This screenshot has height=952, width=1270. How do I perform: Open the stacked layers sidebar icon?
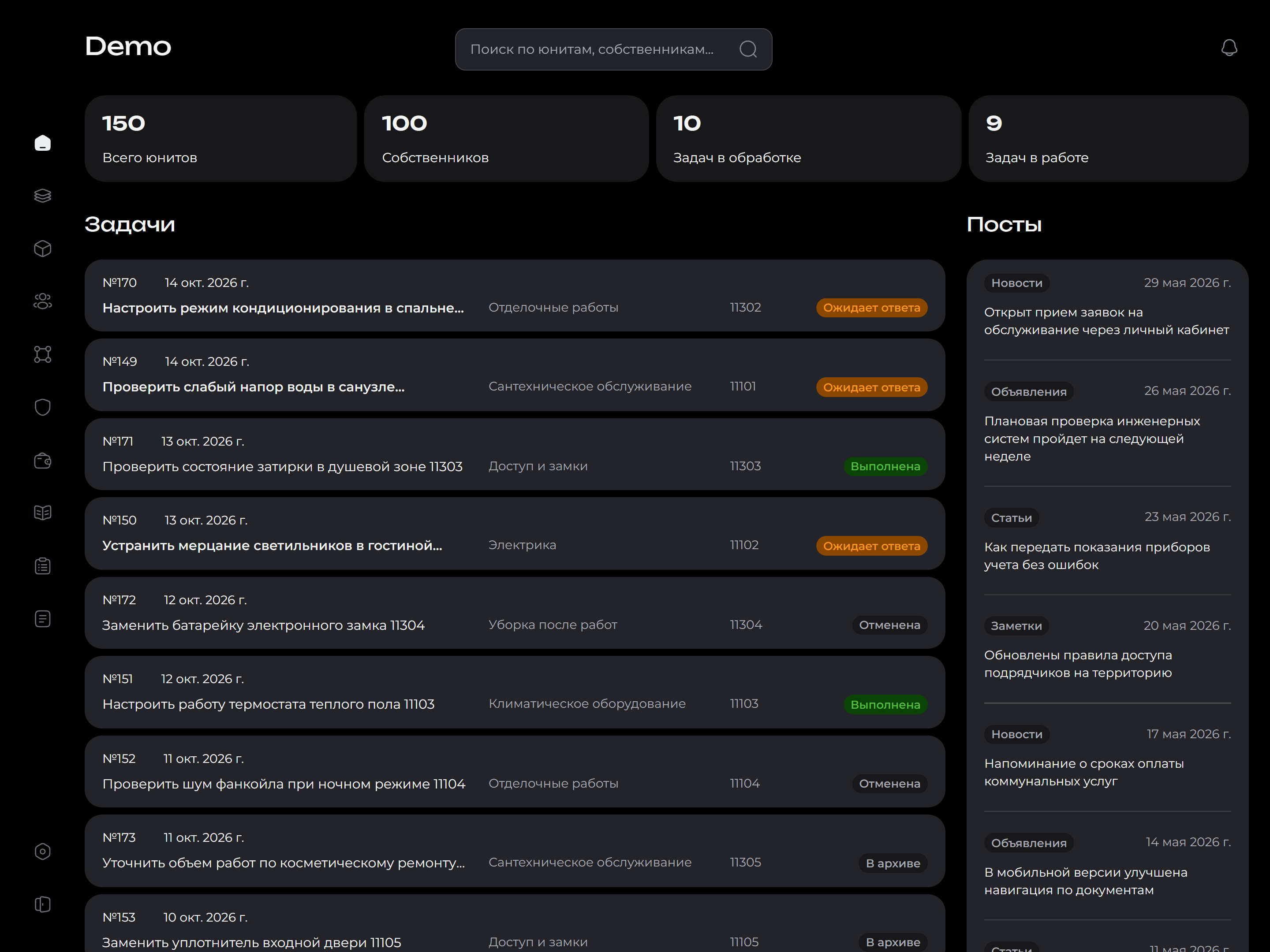(42, 196)
